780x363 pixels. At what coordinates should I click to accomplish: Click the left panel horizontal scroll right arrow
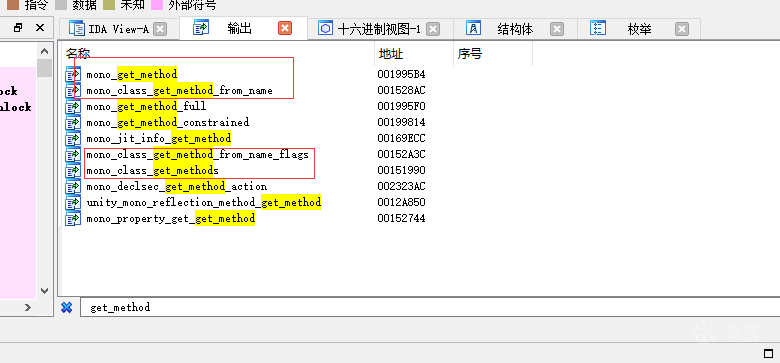(x=28, y=308)
